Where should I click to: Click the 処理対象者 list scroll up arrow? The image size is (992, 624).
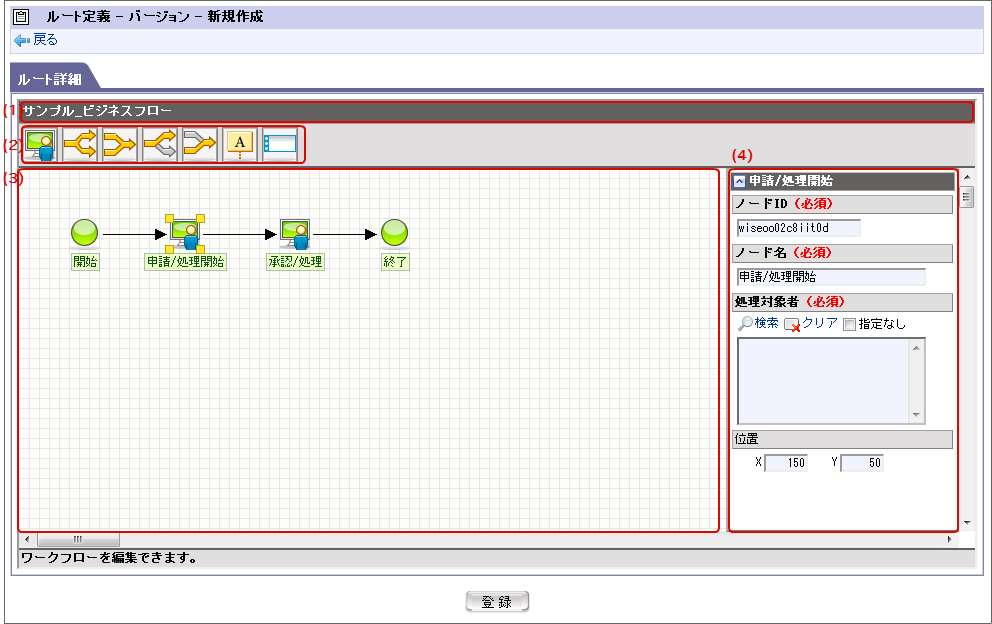pyautogui.click(x=916, y=347)
